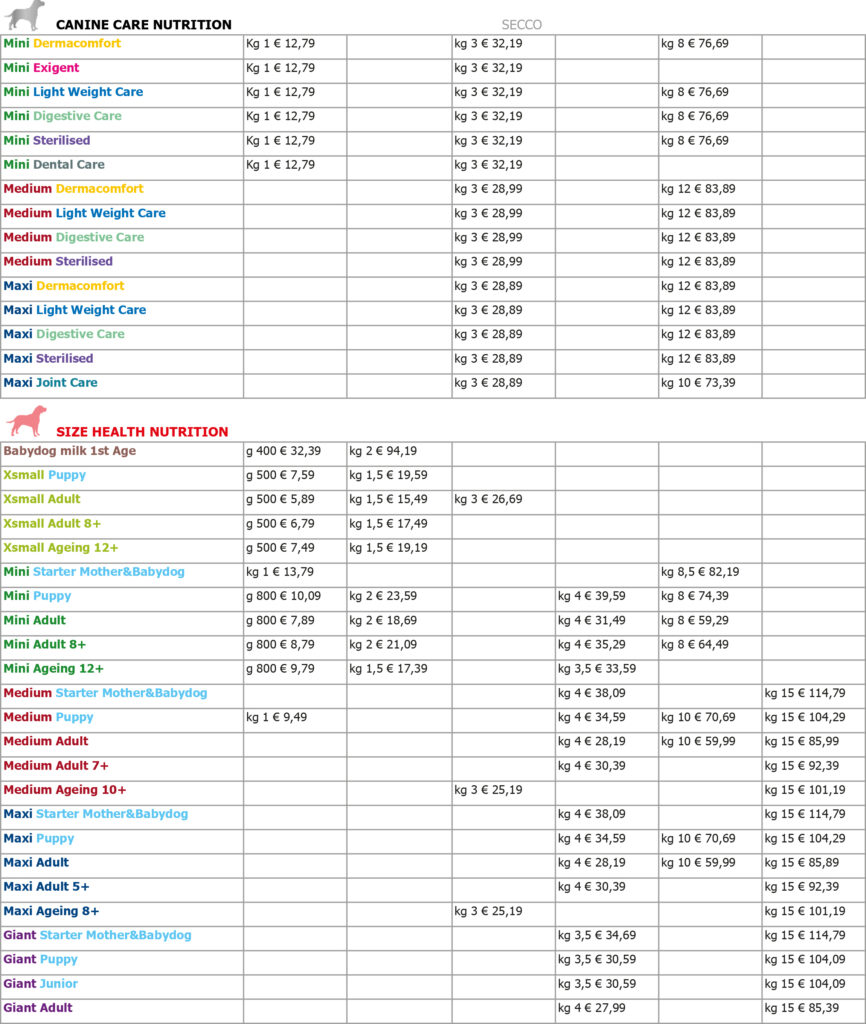Click the 'kg 3,5 € 33,59' price cell
The width and height of the screenshot is (866, 1024).
597,669
